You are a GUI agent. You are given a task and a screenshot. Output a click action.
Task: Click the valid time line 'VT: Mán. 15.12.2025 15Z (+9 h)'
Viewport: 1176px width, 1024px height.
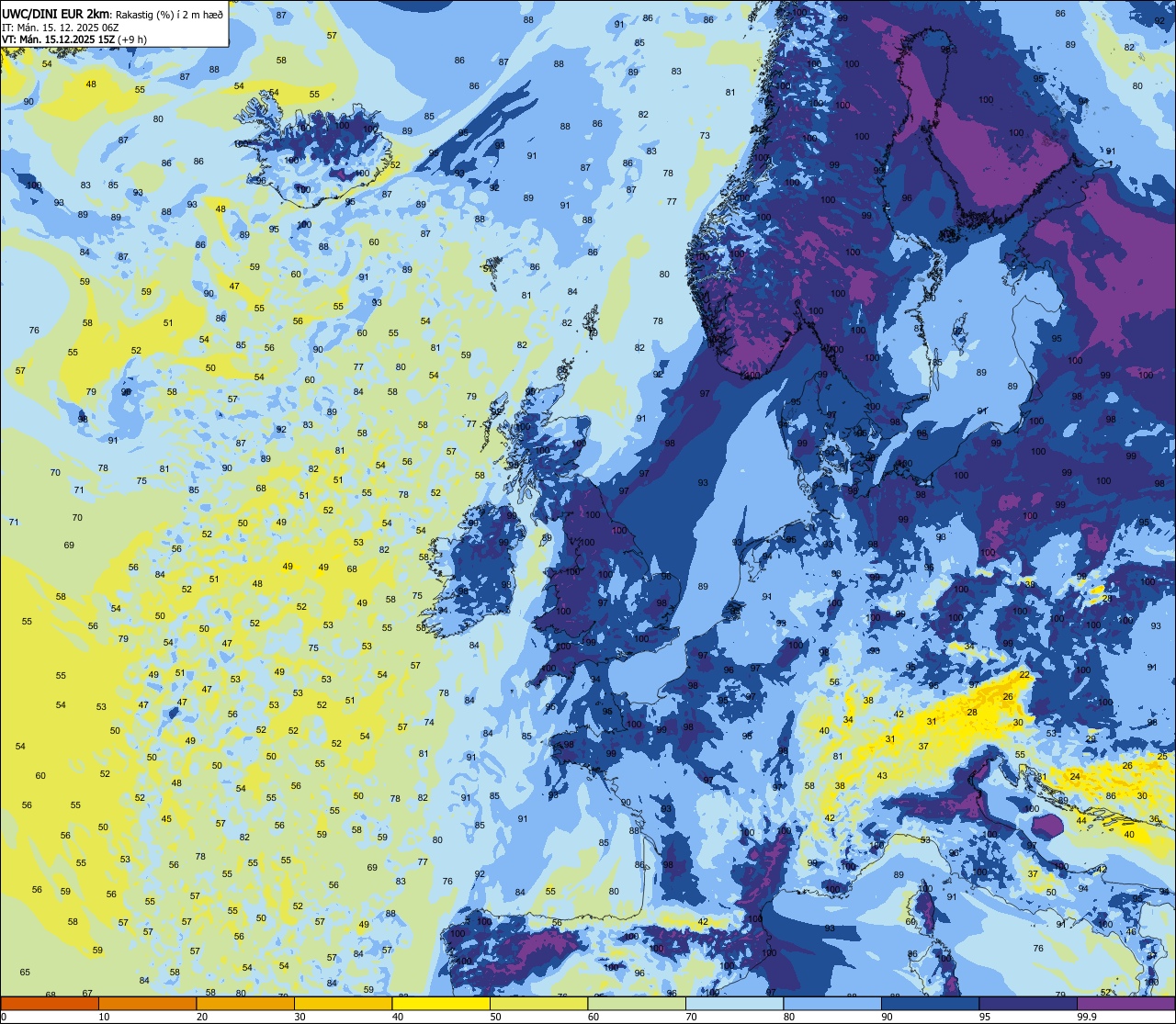tap(74, 39)
